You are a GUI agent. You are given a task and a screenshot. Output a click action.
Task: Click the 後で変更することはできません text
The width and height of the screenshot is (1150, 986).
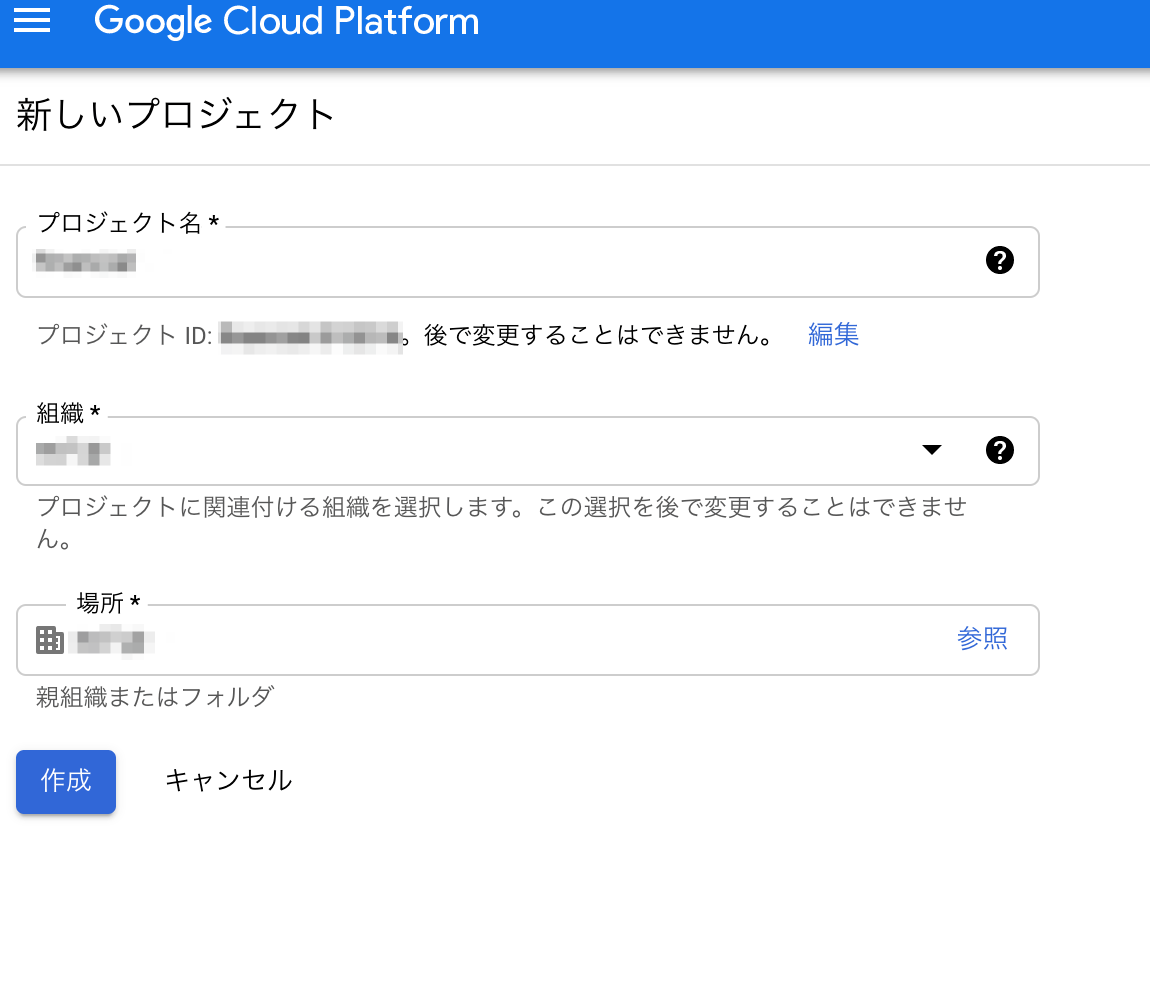tap(598, 335)
